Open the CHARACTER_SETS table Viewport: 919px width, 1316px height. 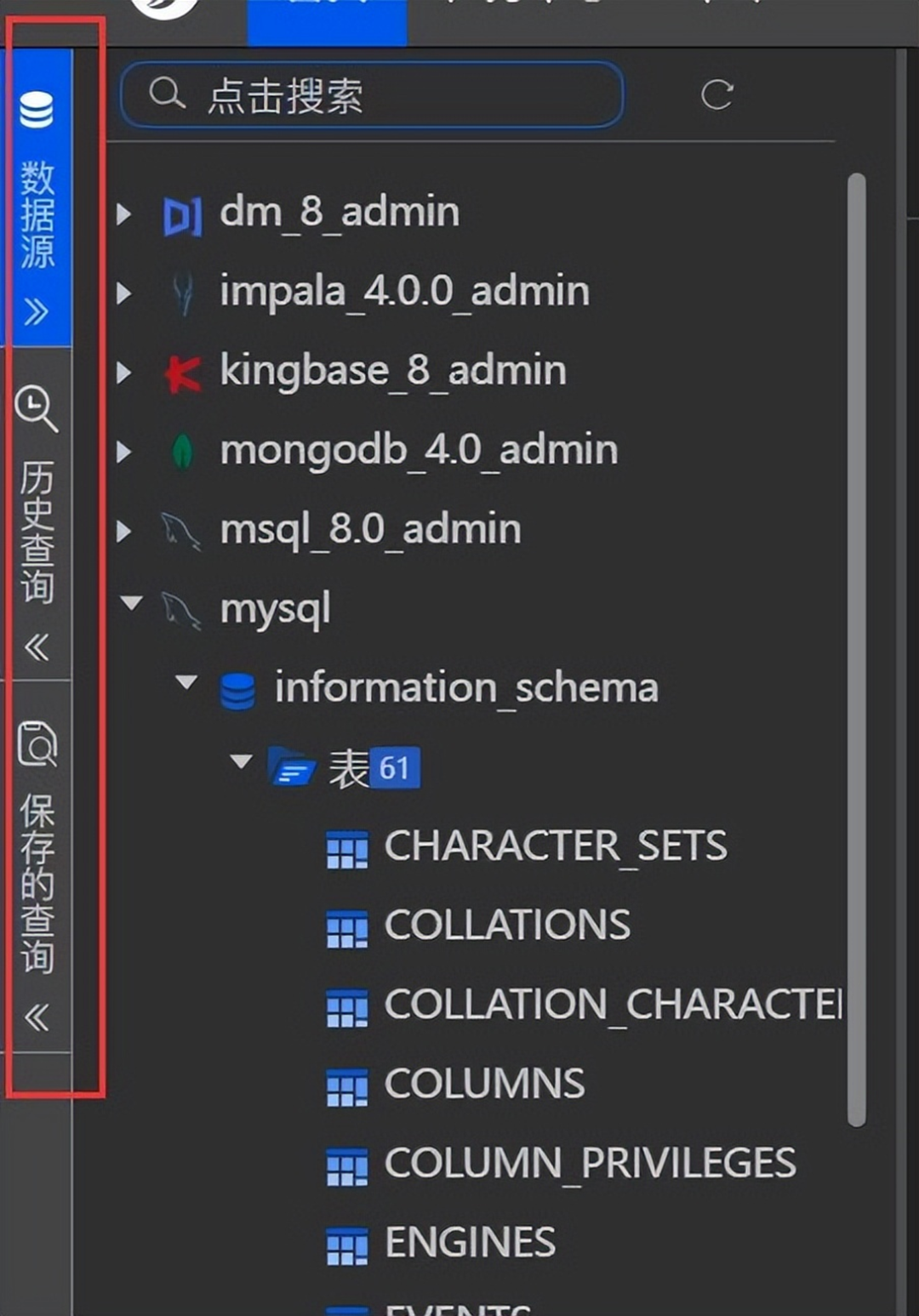click(x=556, y=846)
